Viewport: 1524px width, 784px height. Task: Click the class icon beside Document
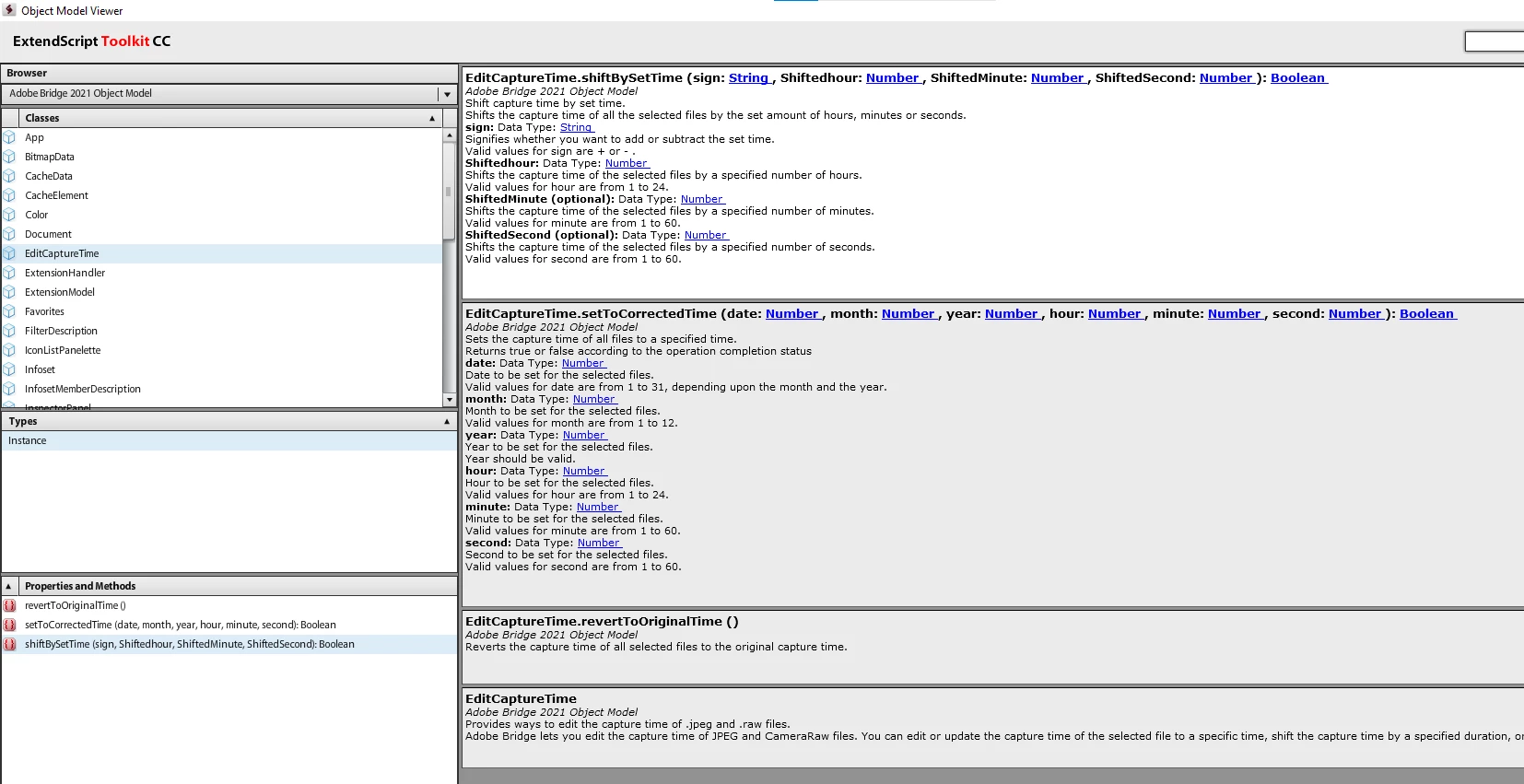point(9,234)
